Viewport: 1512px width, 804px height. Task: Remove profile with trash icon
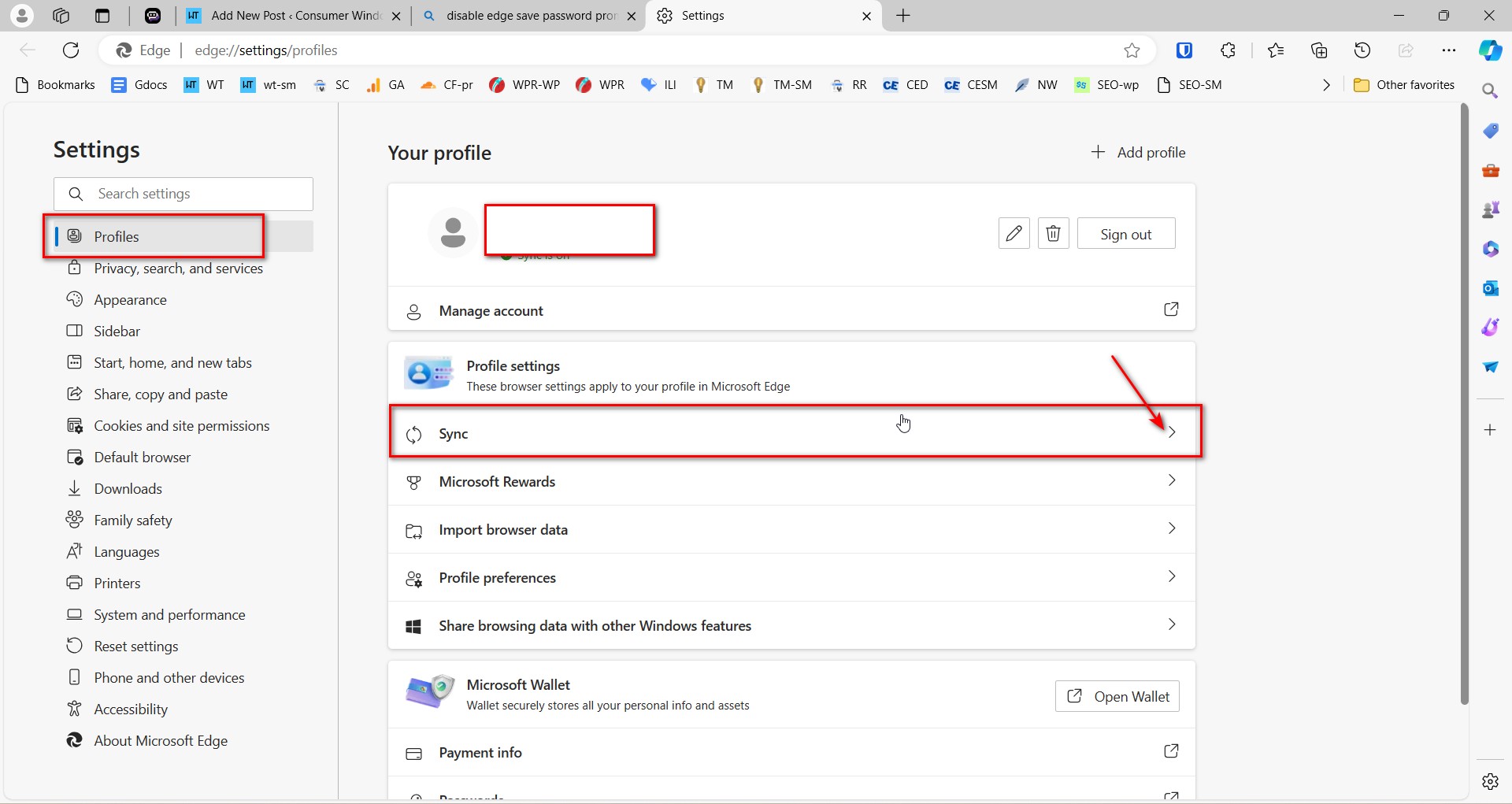tap(1053, 233)
